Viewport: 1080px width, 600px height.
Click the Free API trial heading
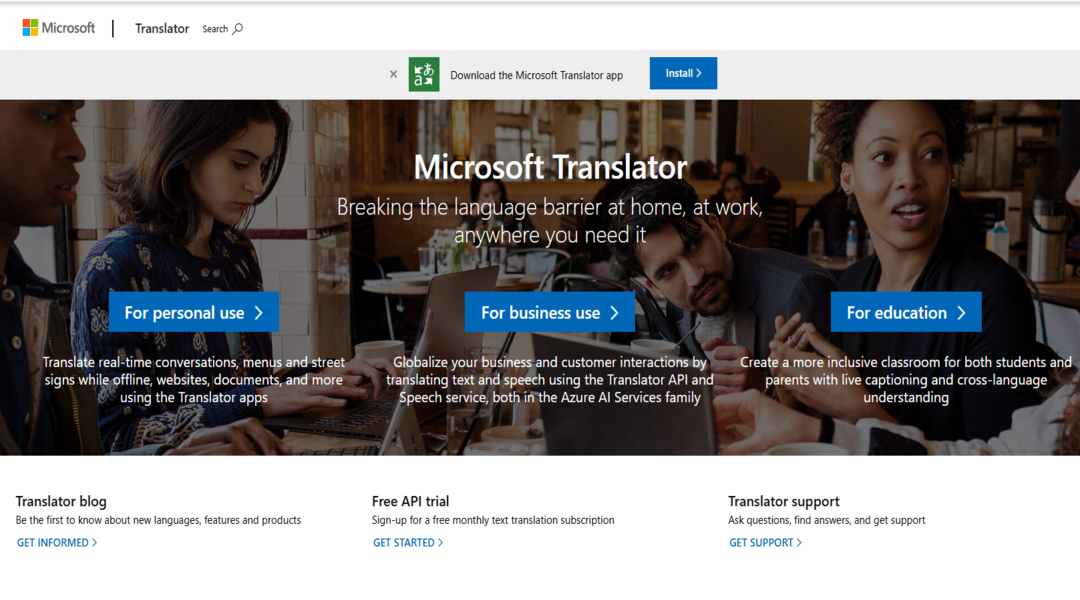click(x=411, y=501)
